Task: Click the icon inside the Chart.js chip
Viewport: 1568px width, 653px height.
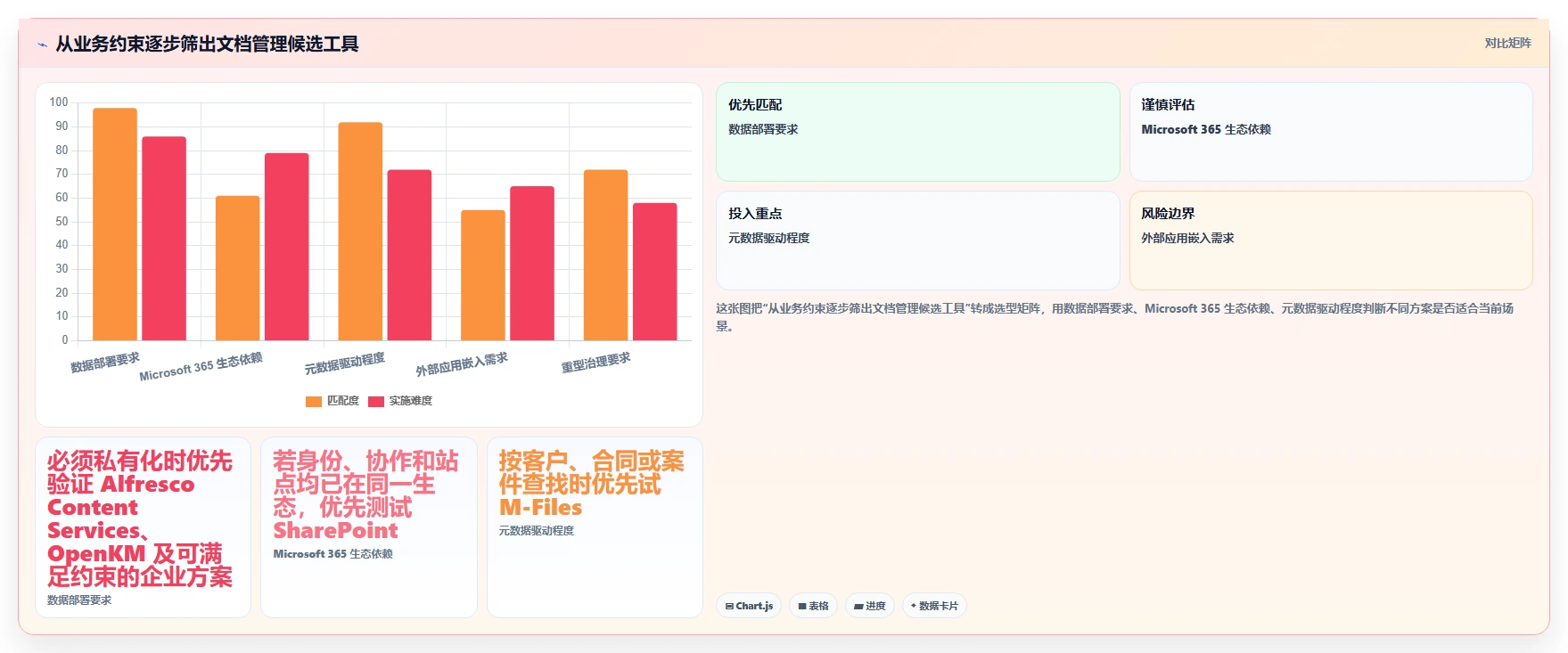Action: pyautogui.click(x=729, y=606)
